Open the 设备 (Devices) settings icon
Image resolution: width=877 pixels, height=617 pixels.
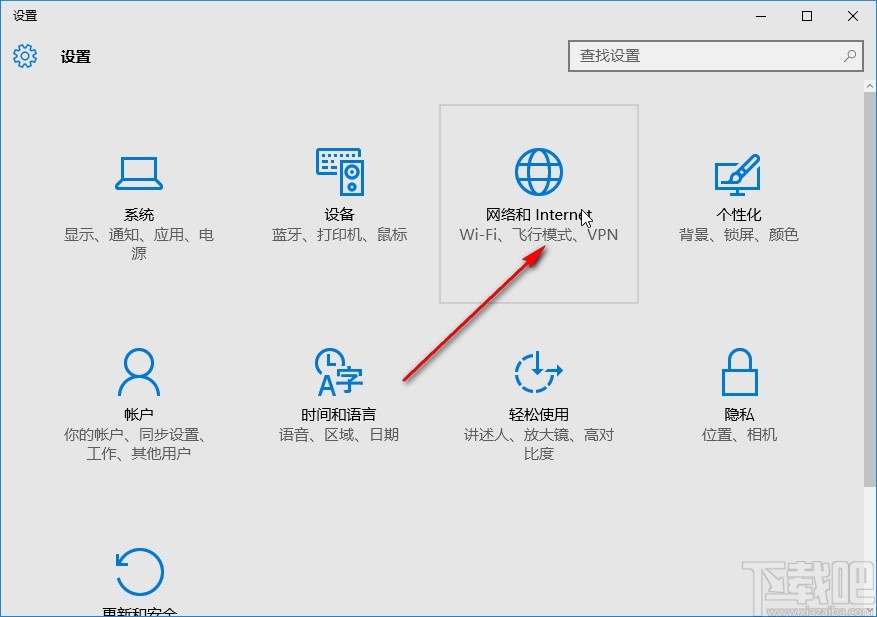click(x=339, y=172)
